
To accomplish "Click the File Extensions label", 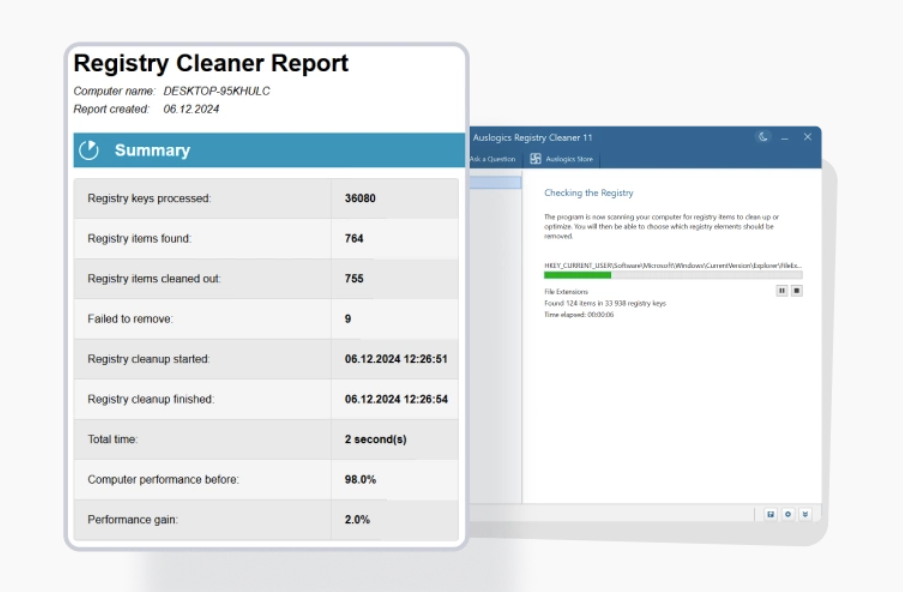I will pyautogui.click(x=565, y=289).
